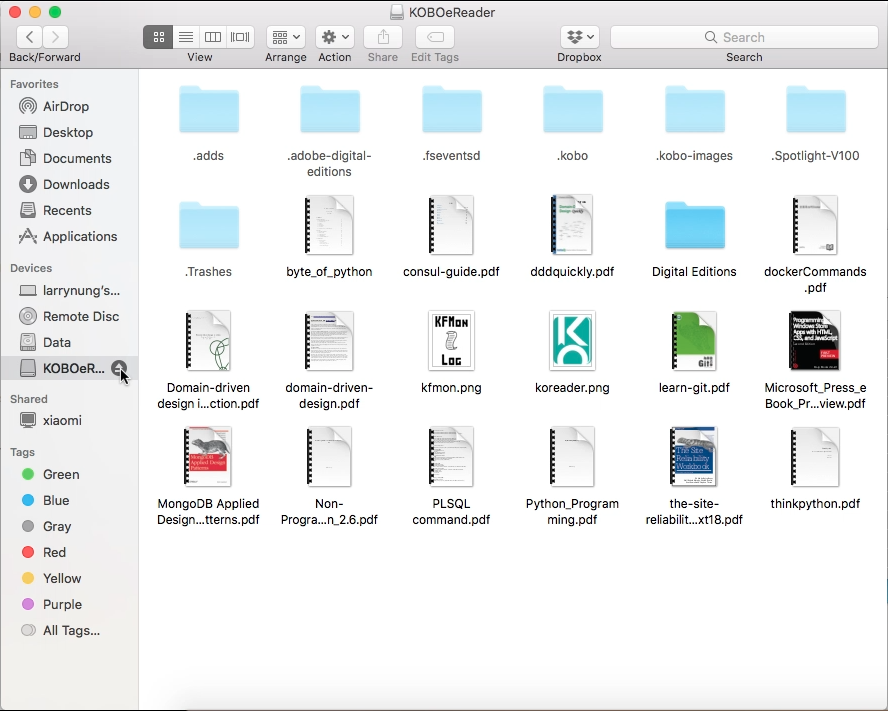The height and width of the screenshot is (711, 888).
Task: Select MongoDB Applied Design Patterns PDF
Action: click(x=208, y=457)
